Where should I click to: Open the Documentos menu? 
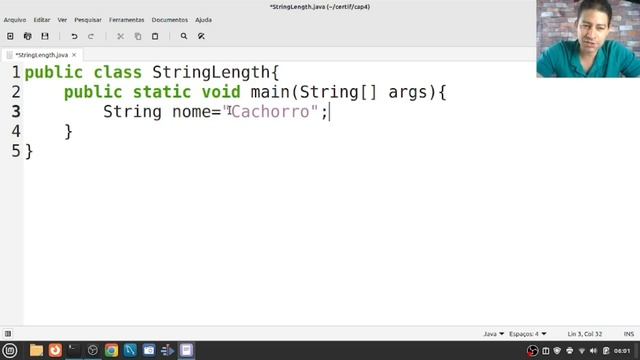click(x=170, y=20)
